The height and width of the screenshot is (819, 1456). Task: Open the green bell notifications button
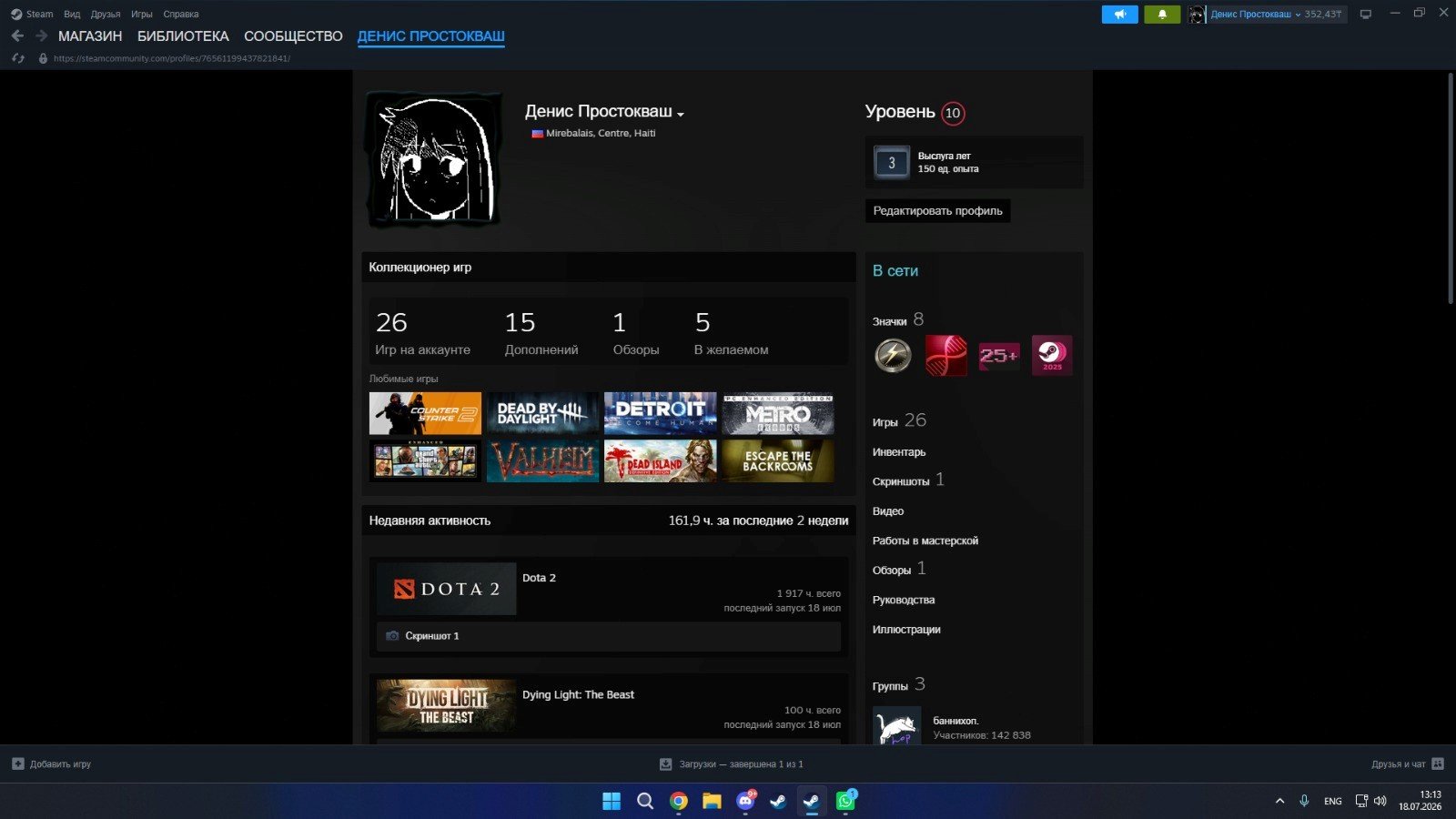pos(1162,15)
